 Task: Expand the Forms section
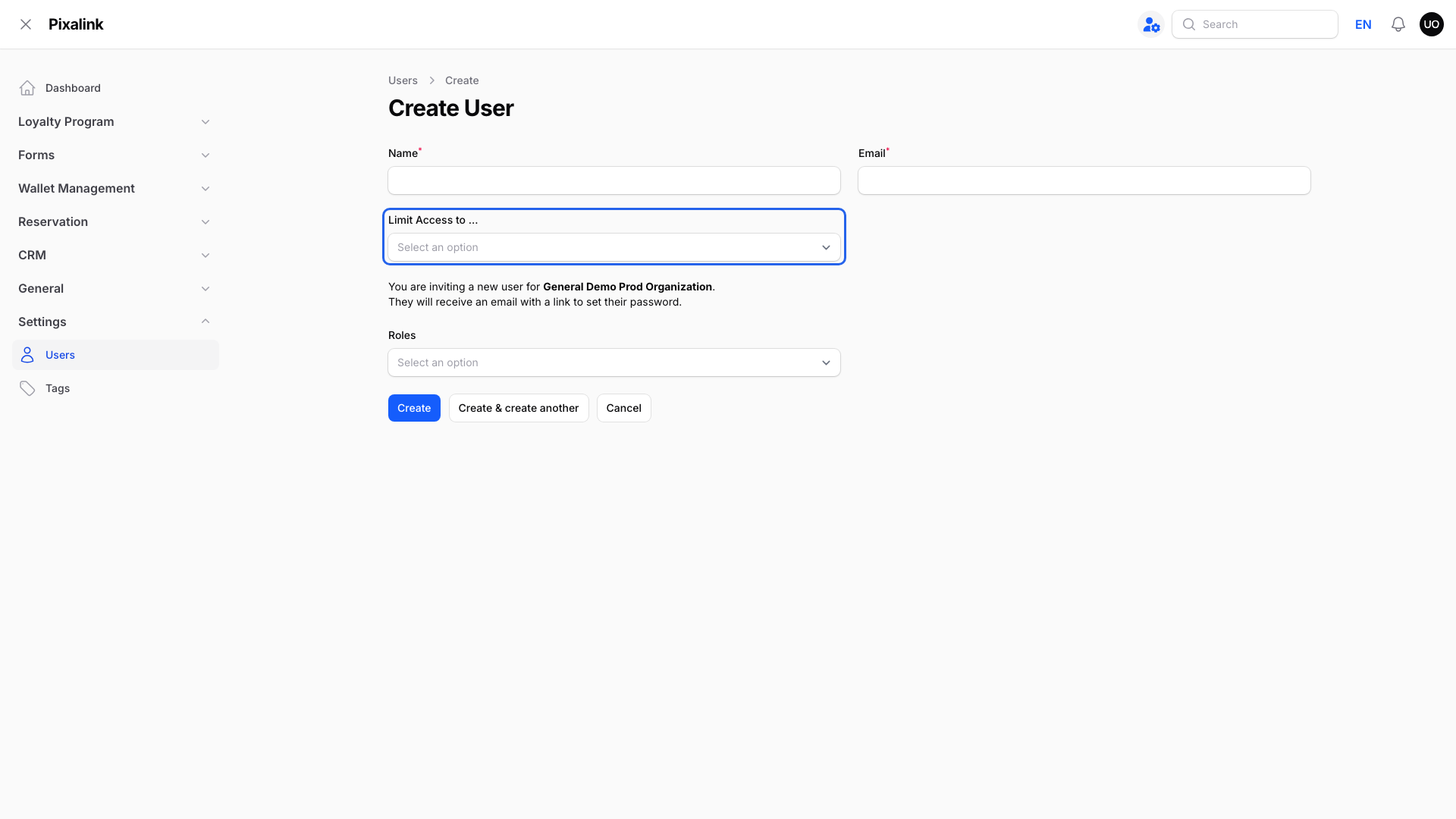pos(115,155)
